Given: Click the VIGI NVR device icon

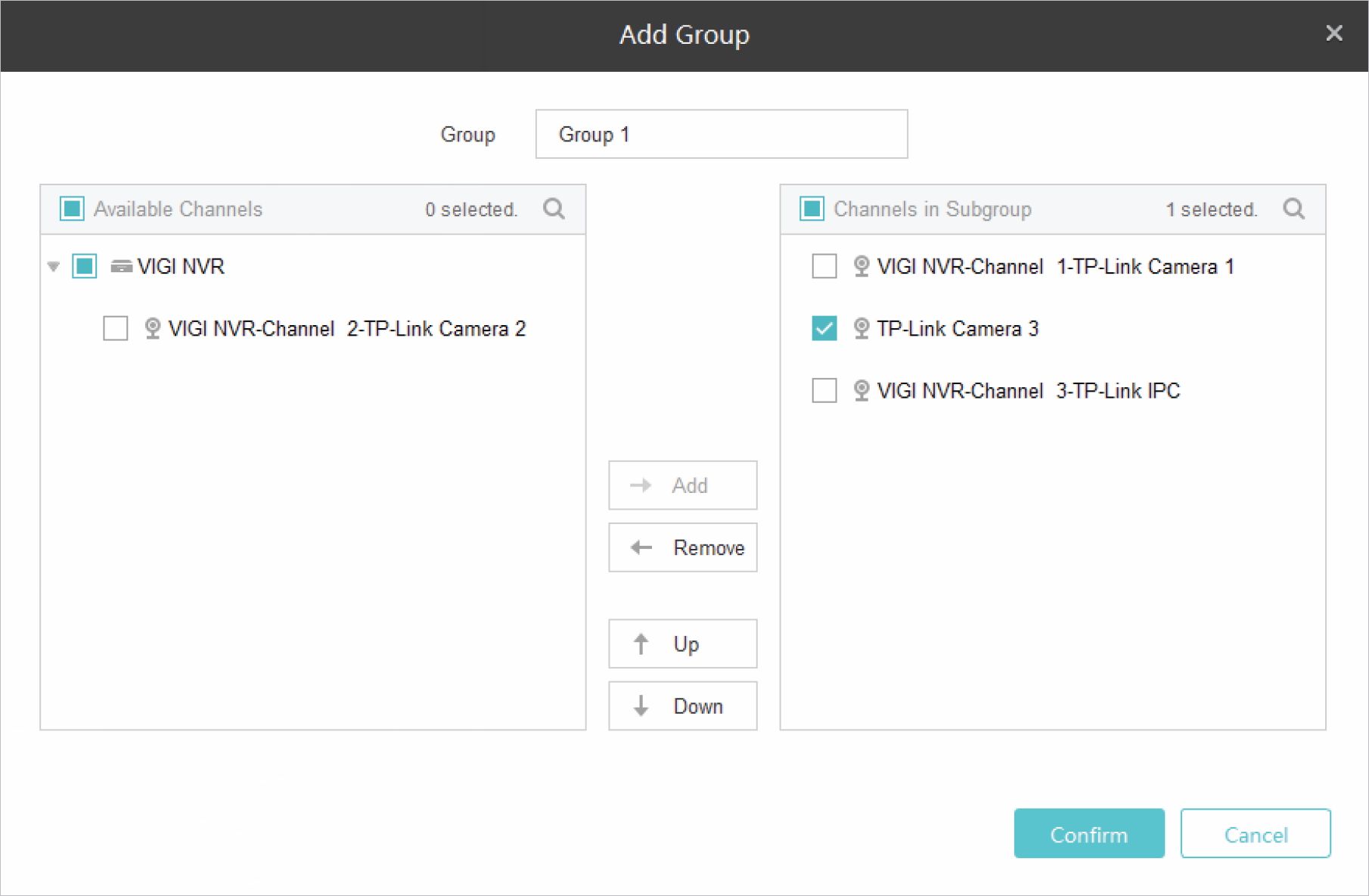Looking at the screenshot, I should point(121,267).
